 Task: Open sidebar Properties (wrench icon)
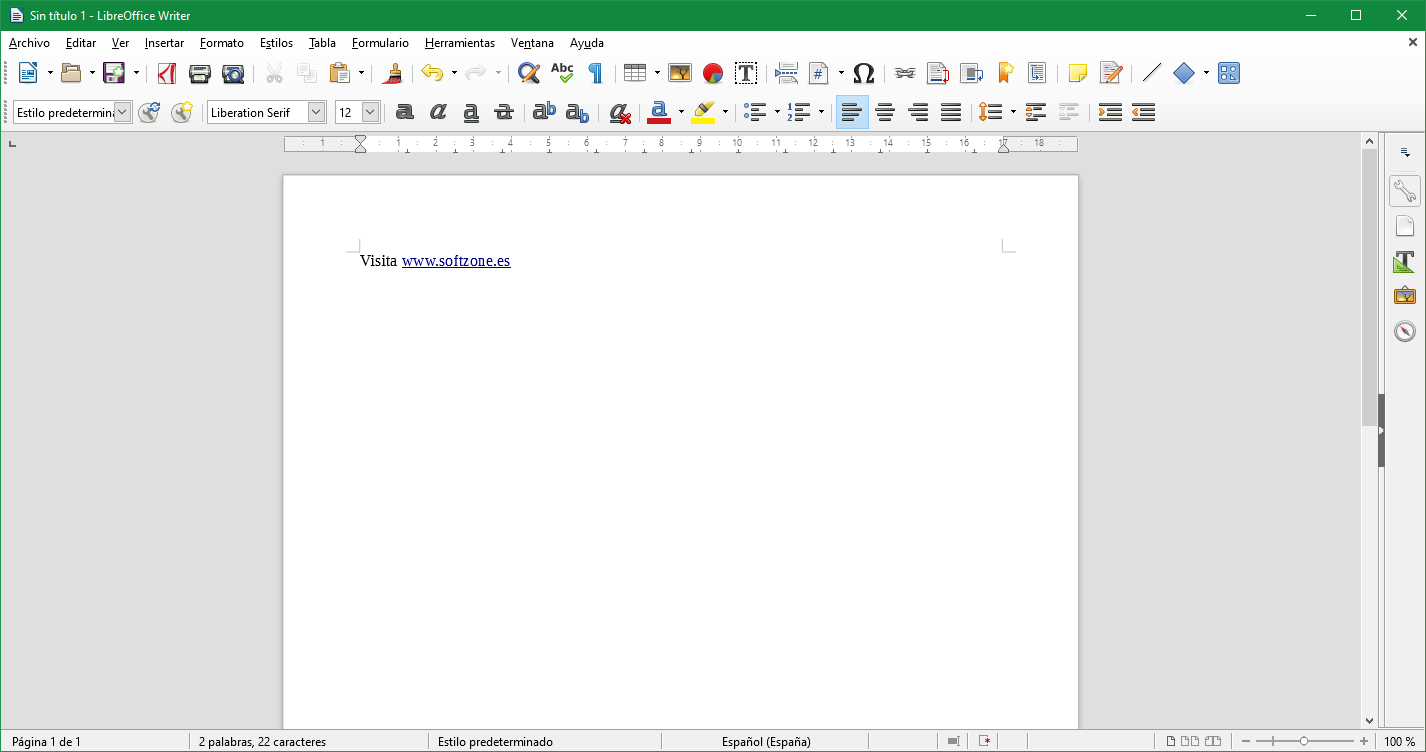click(1405, 191)
